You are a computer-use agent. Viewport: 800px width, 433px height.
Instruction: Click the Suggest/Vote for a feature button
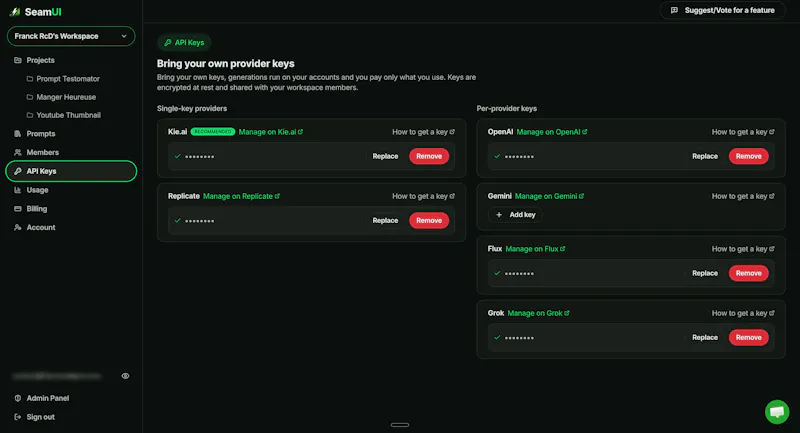tap(722, 10)
